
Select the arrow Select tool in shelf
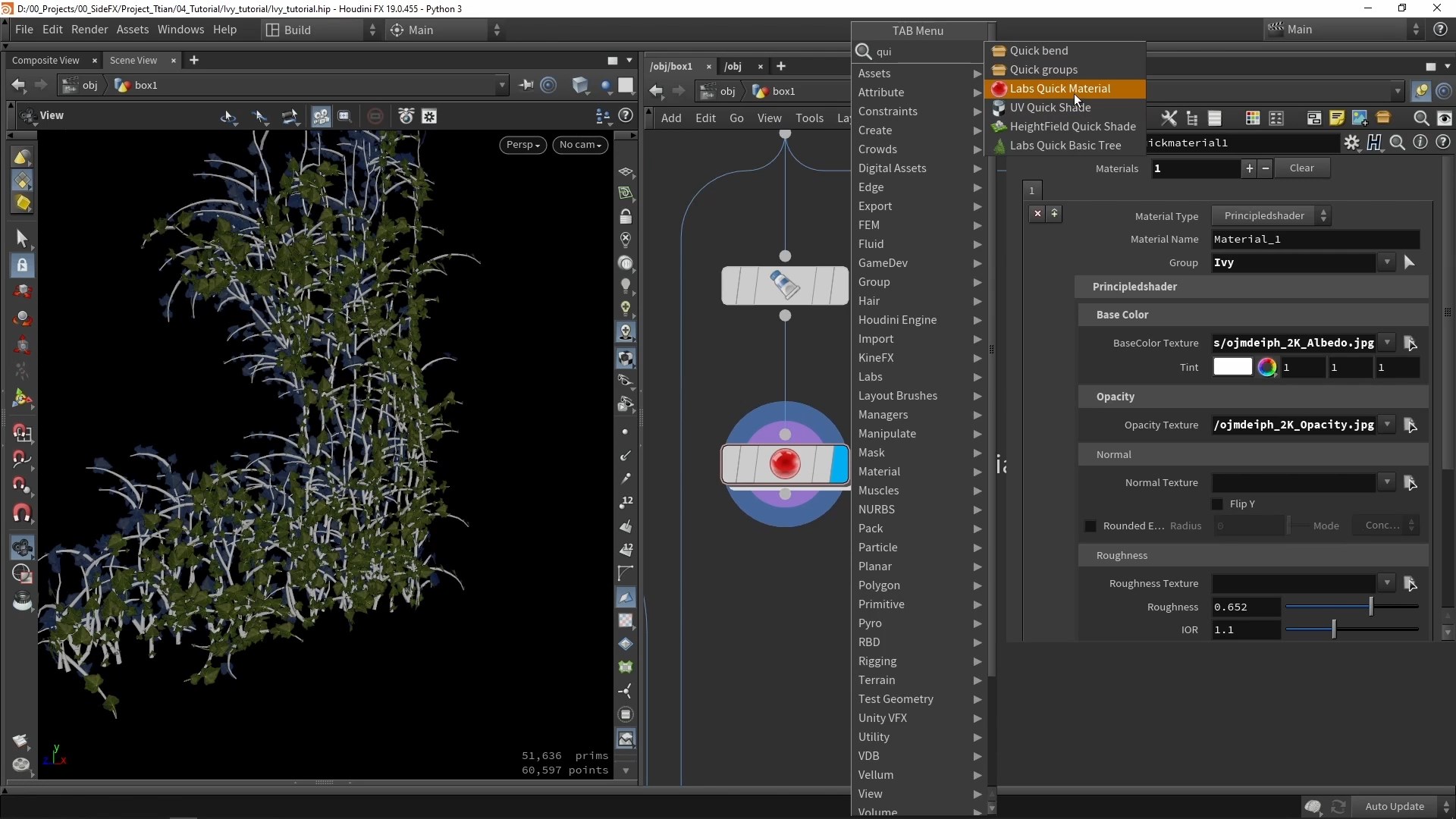[x=22, y=239]
